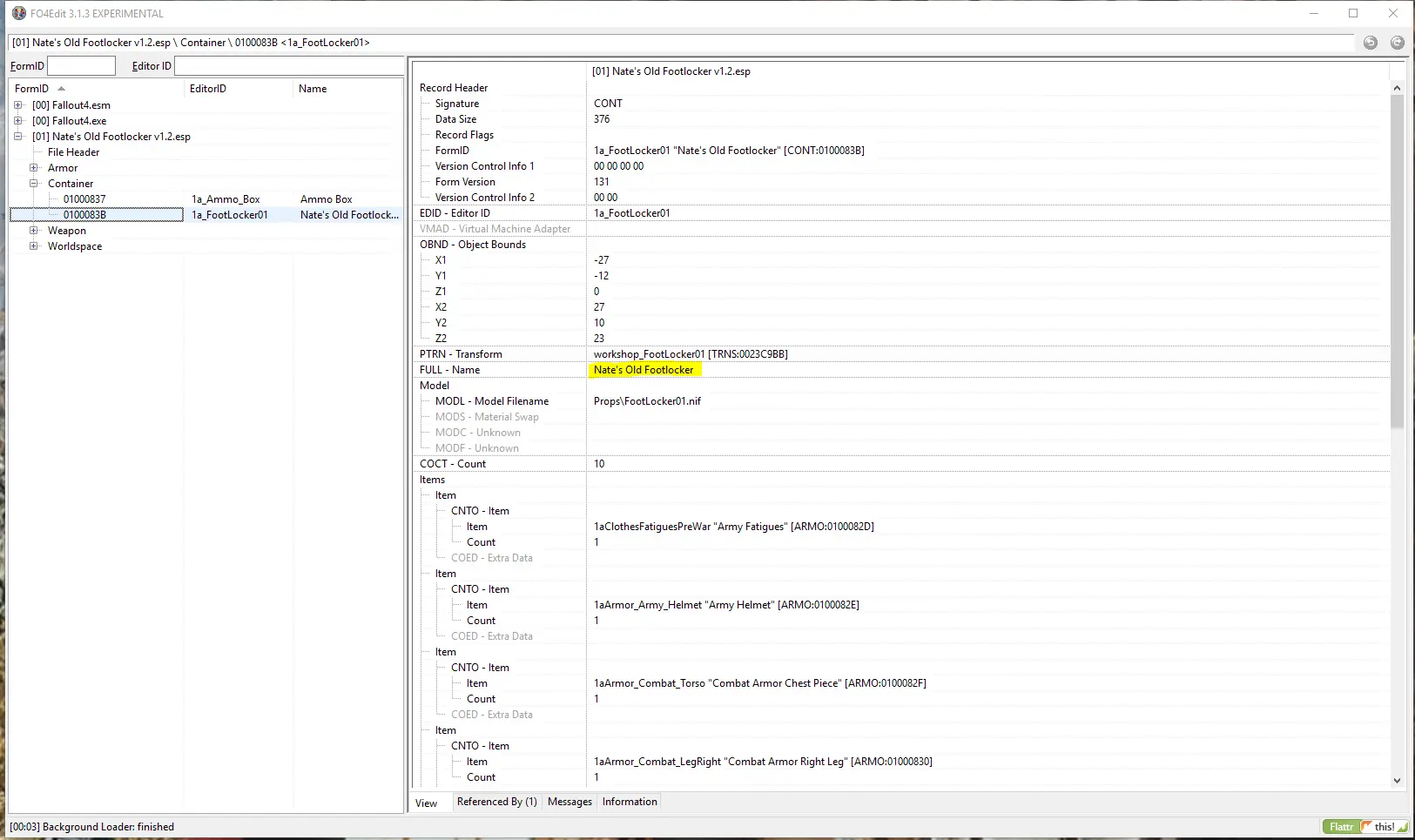Expand the [00] Fallout4.esm tree node
1415x840 pixels.
[18, 105]
